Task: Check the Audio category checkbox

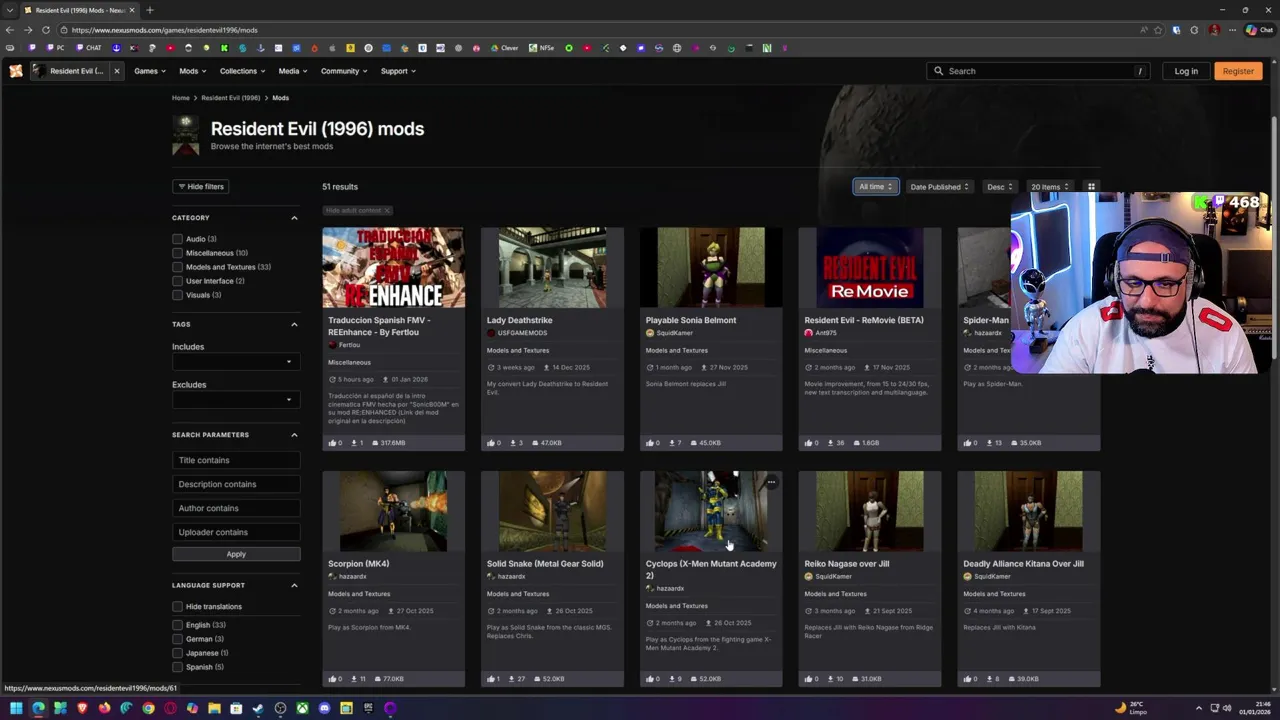Action: [x=177, y=239]
